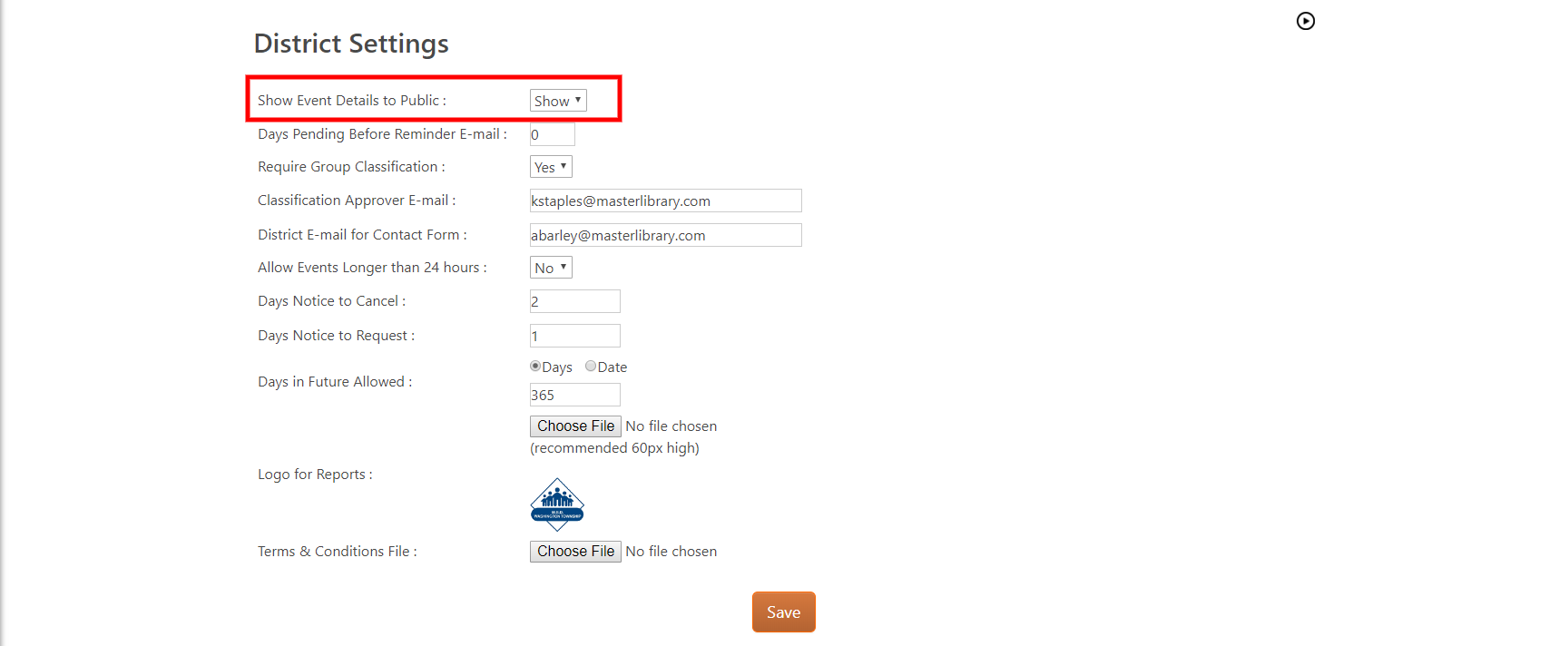Click the District E-mail for Contact Form field

665,235
